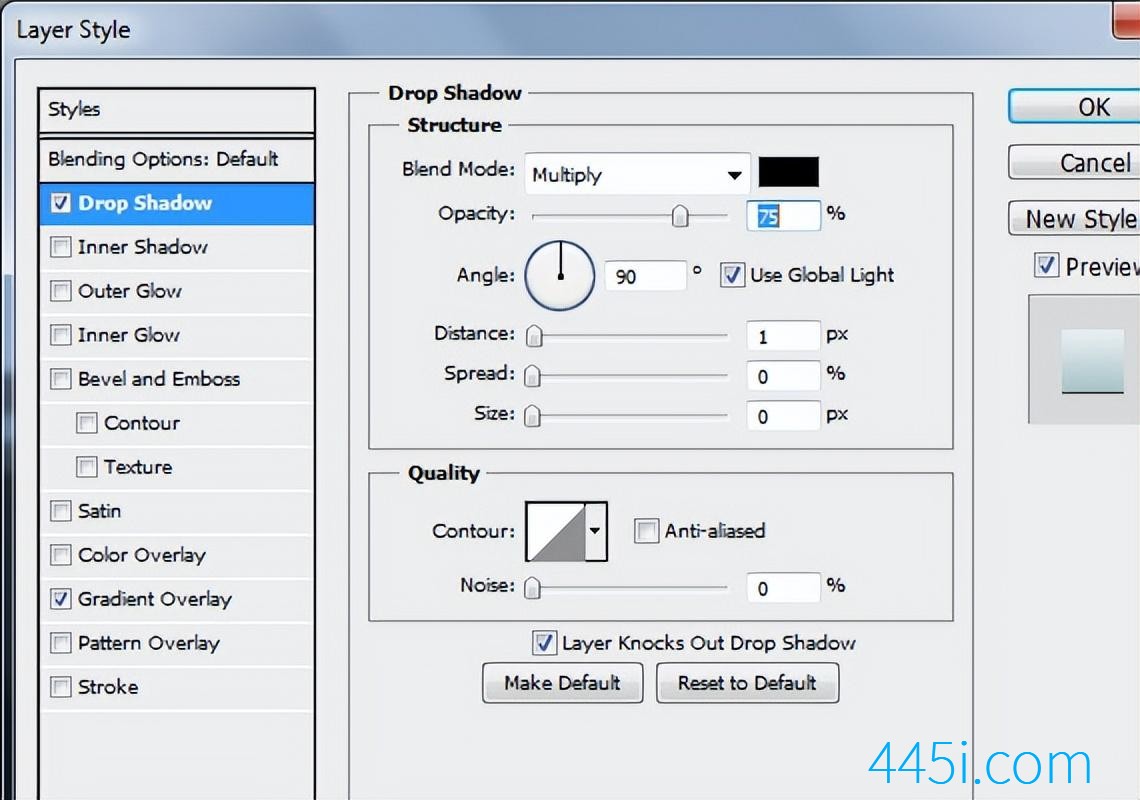The image size is (1140, 800).
Task: Enable the Pattern Overlay checkbox
Action: (x=60, y=643)
